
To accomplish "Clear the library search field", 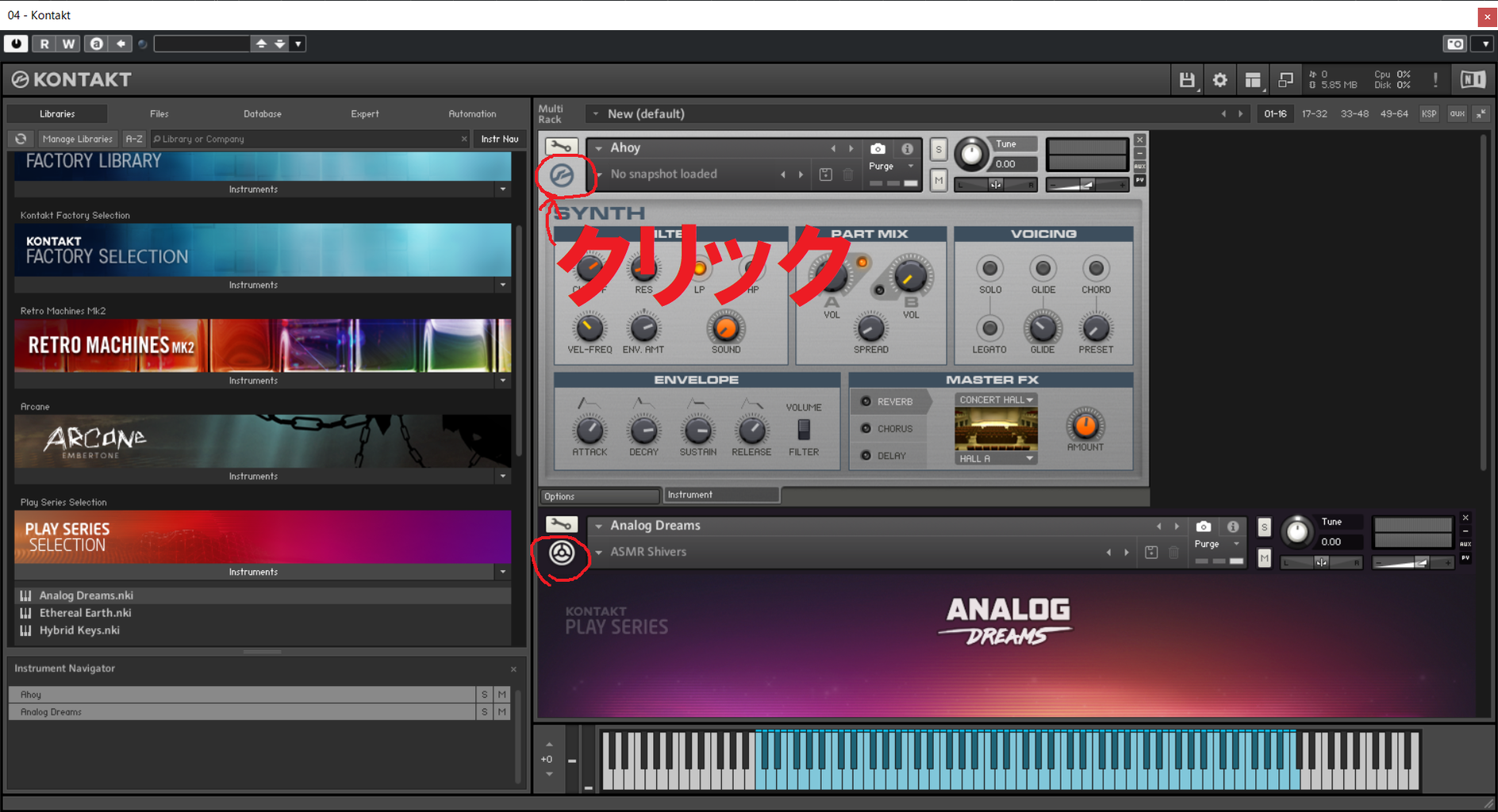I will pyautogui.click(x=464, y=139).
